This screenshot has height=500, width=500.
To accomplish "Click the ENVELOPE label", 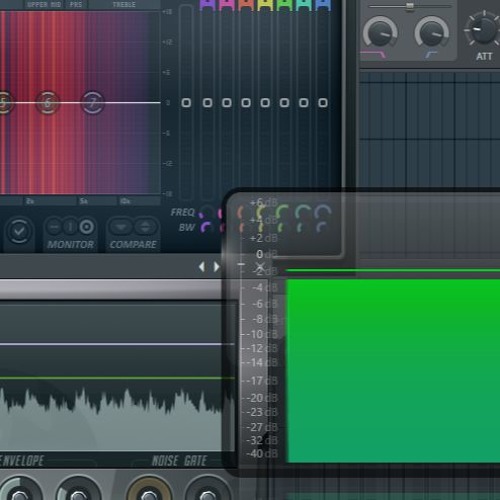I will [x=22, y=461].
